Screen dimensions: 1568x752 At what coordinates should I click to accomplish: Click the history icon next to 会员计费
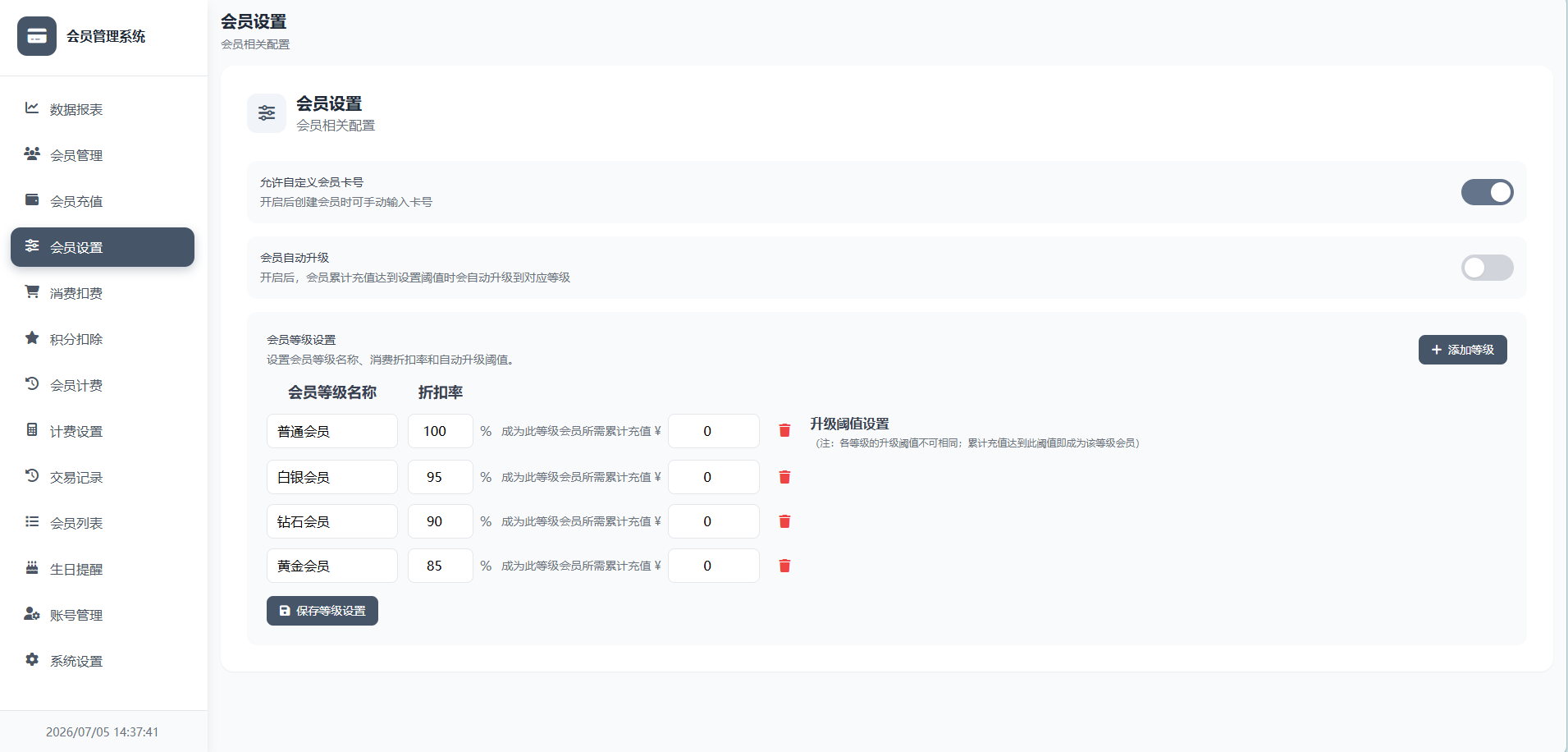[x=32, y=384]
